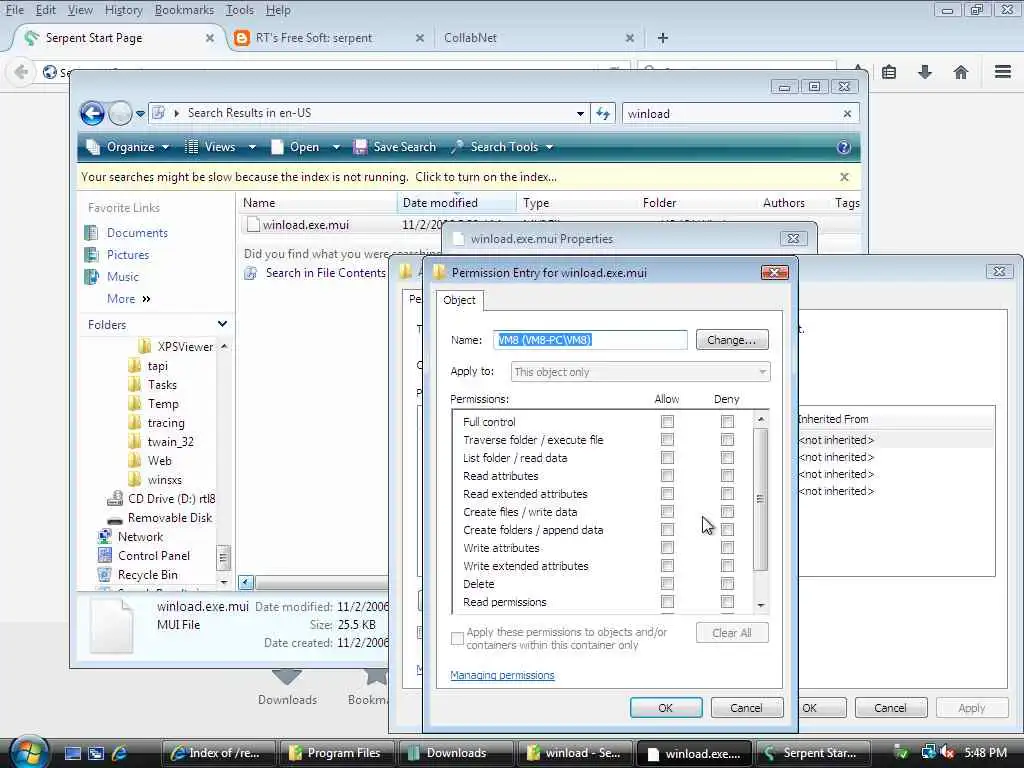
Task: Click the refresh icon beside the address bar
Action: pyautogui.click(x=603, y=114)
